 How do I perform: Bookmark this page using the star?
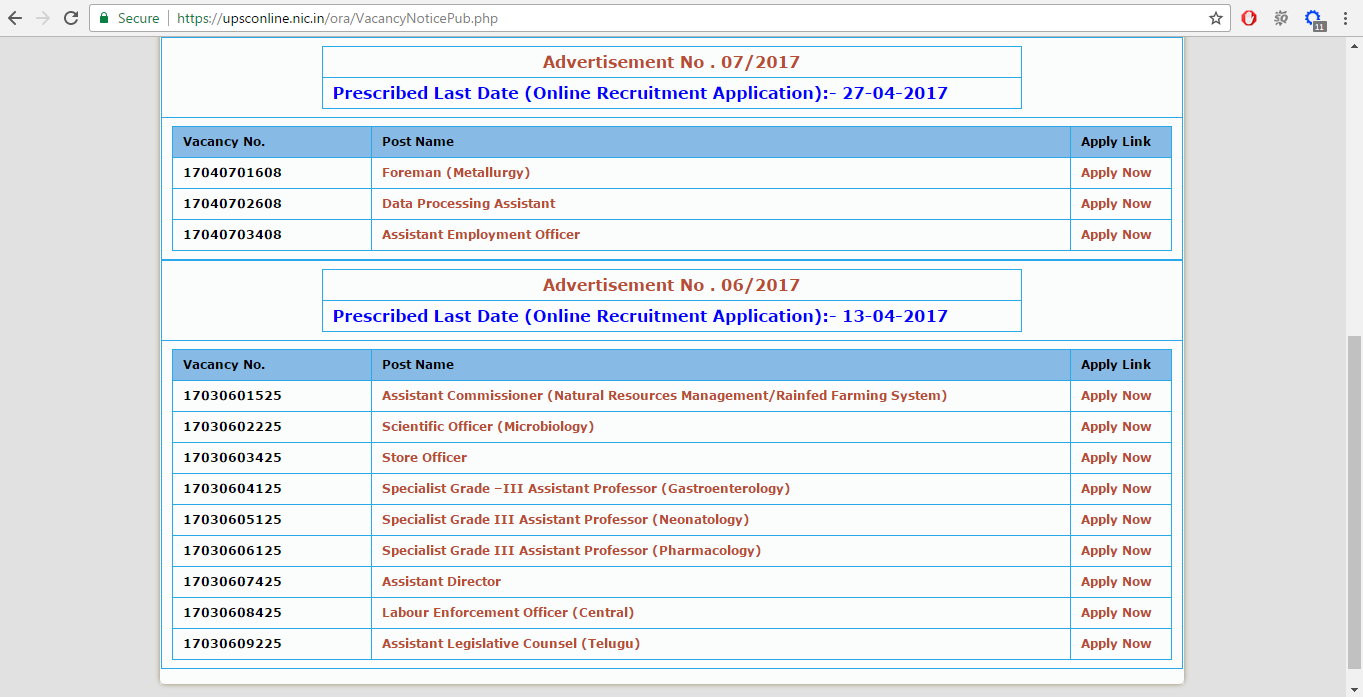1215,17
